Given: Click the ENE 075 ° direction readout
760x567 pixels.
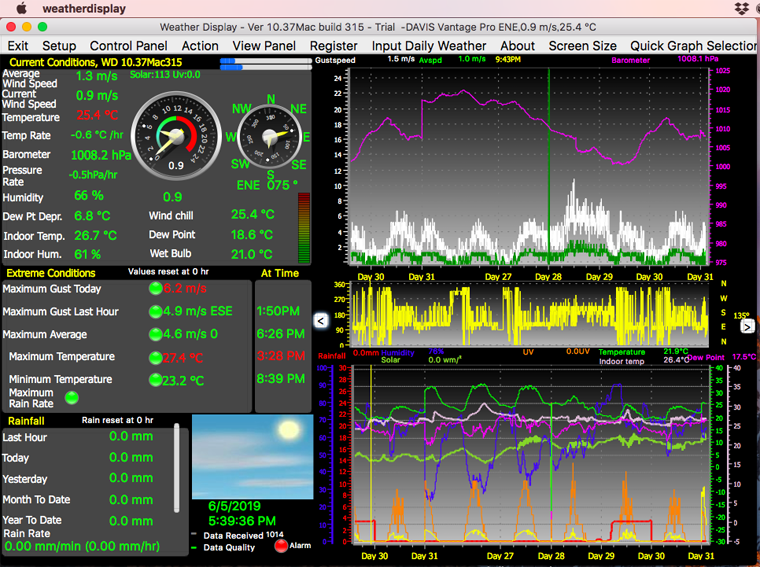Looking at the screenshot, I should (x=267, y=185).
